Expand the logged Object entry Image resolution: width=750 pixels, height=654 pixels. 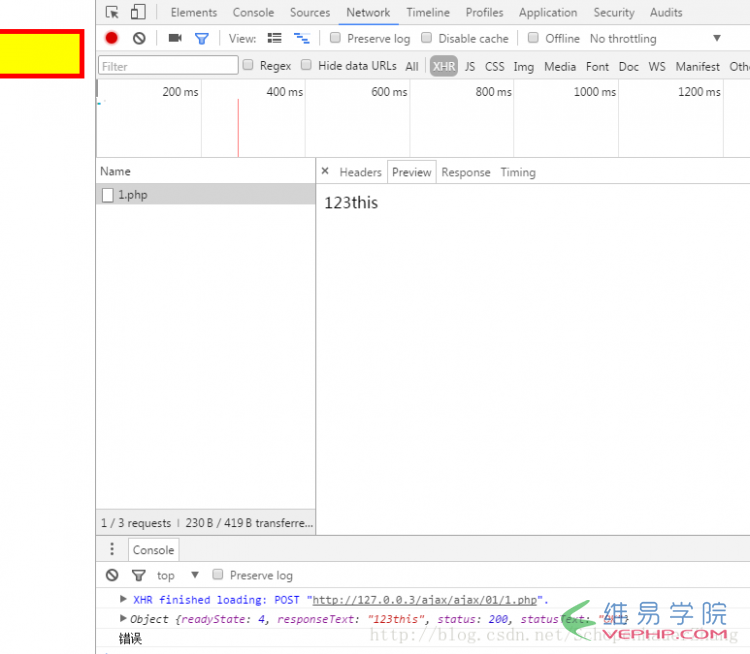[123, 618]
